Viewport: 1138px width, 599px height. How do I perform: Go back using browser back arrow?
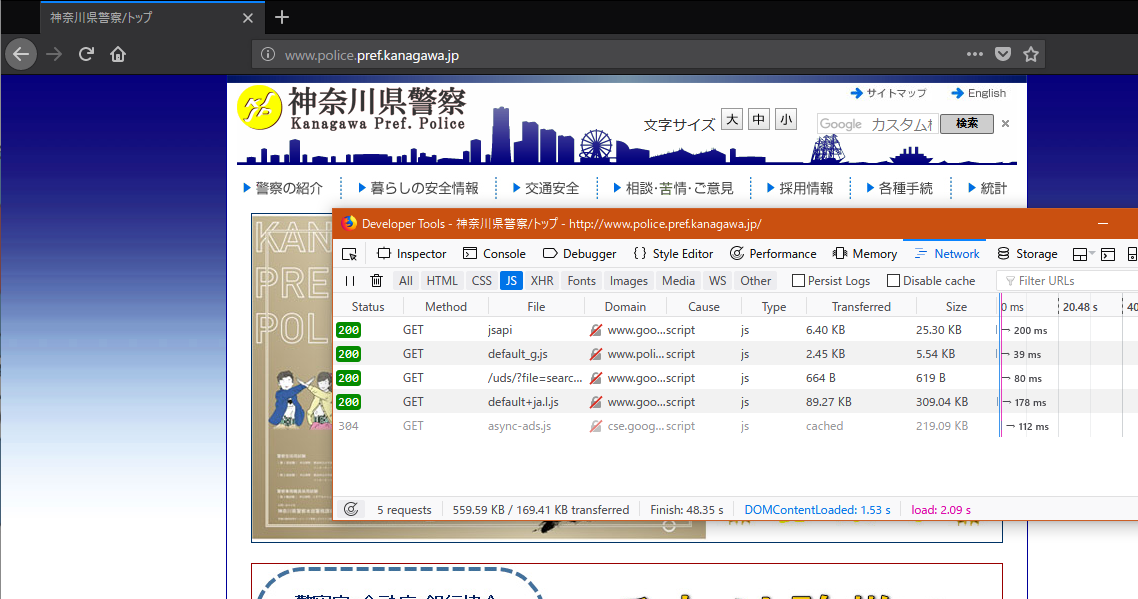point(21,54)
